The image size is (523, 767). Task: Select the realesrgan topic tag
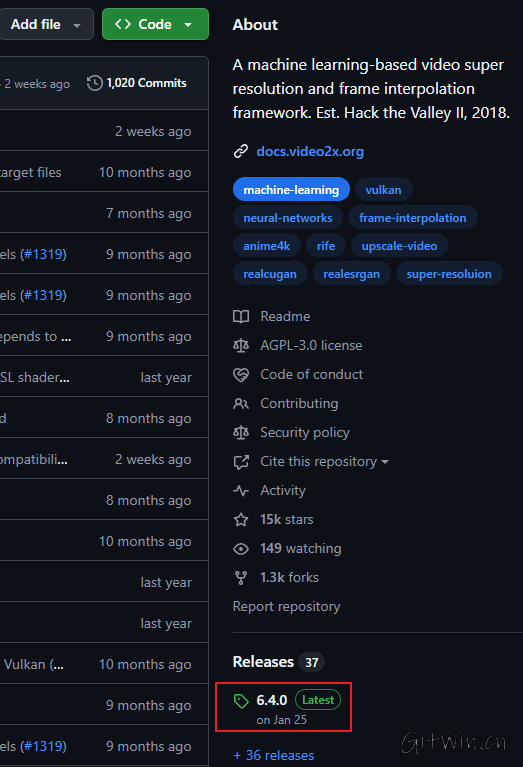[351, 274]
